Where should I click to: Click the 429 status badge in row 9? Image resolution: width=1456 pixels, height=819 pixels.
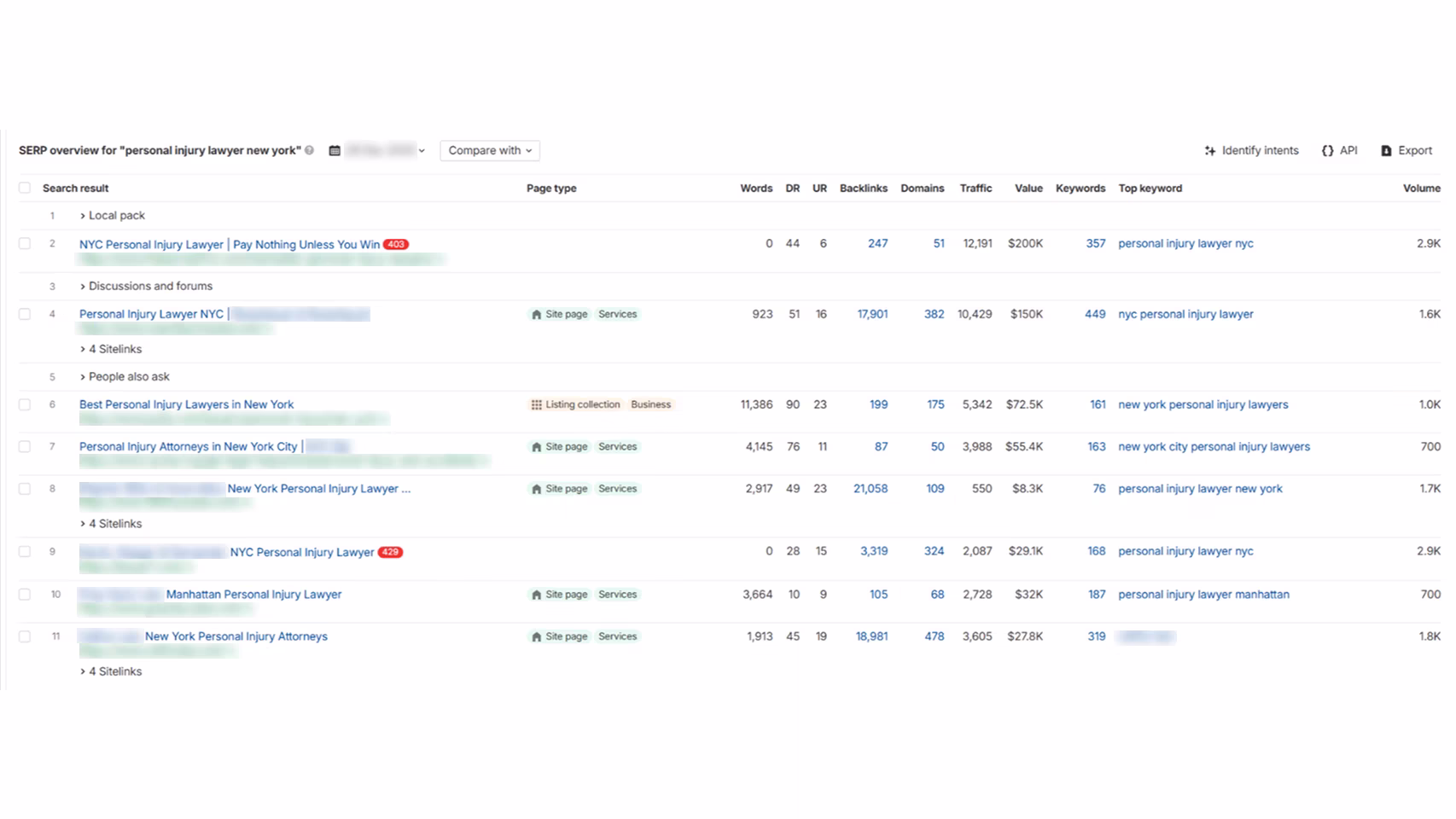390,552
